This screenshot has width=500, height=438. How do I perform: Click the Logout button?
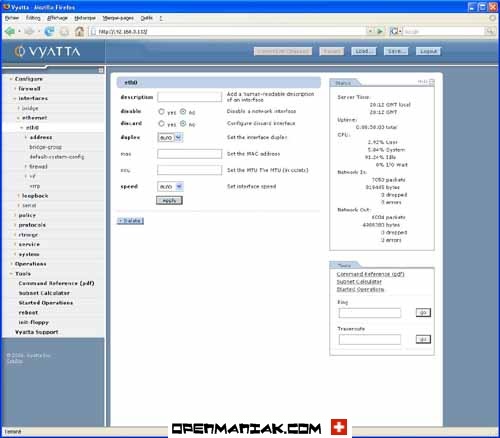point(428,51)
